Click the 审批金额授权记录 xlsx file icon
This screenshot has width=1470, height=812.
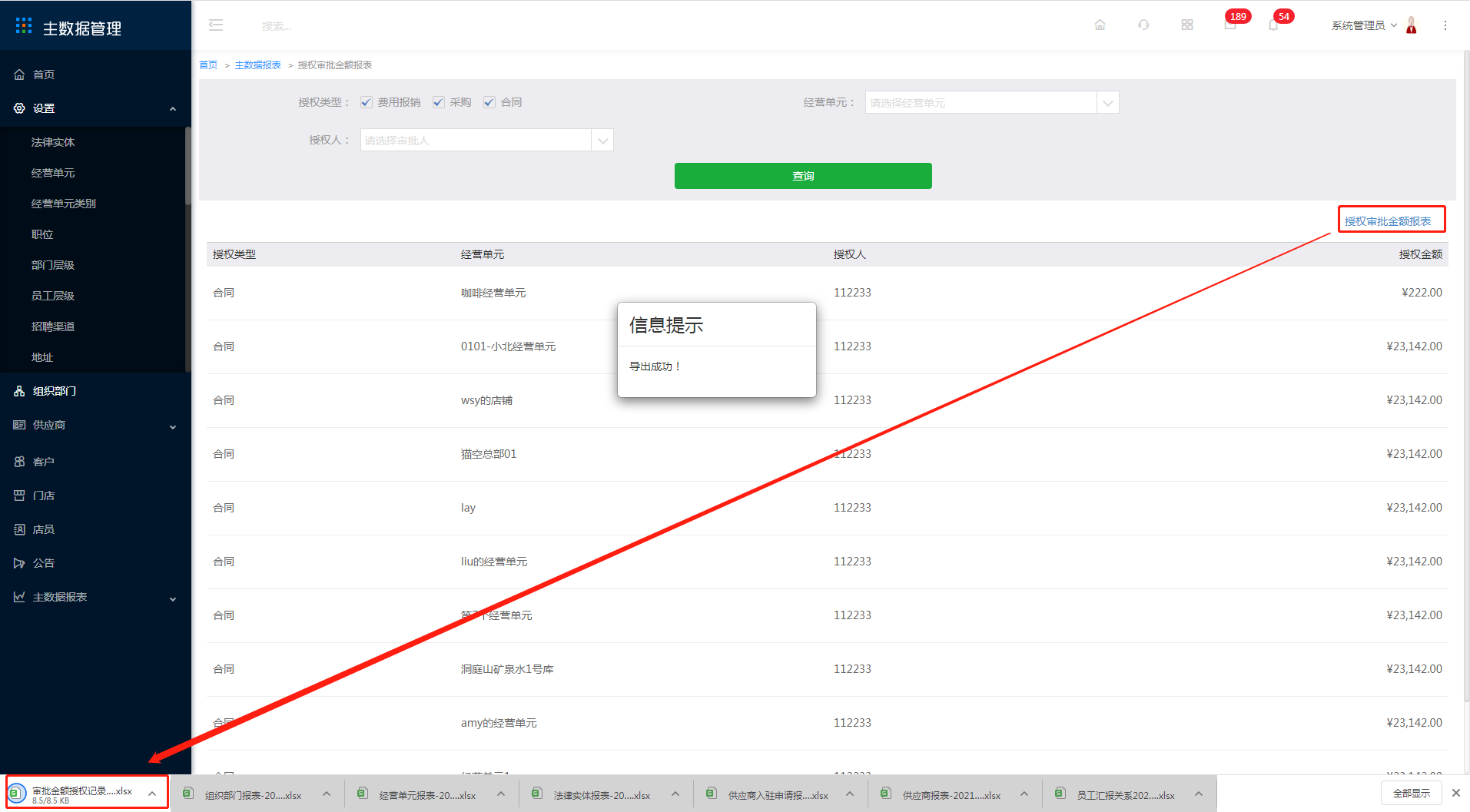click(x=16, y=793)
